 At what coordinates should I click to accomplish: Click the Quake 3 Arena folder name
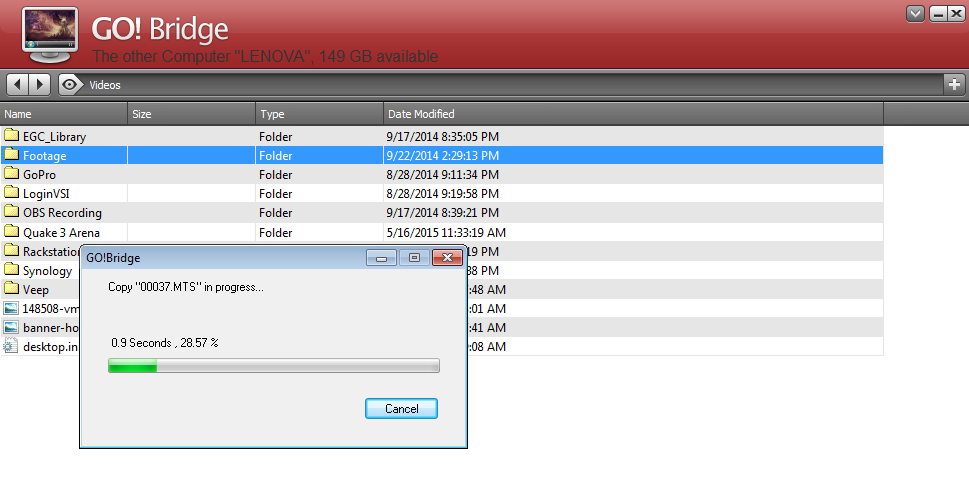[61, 233]
